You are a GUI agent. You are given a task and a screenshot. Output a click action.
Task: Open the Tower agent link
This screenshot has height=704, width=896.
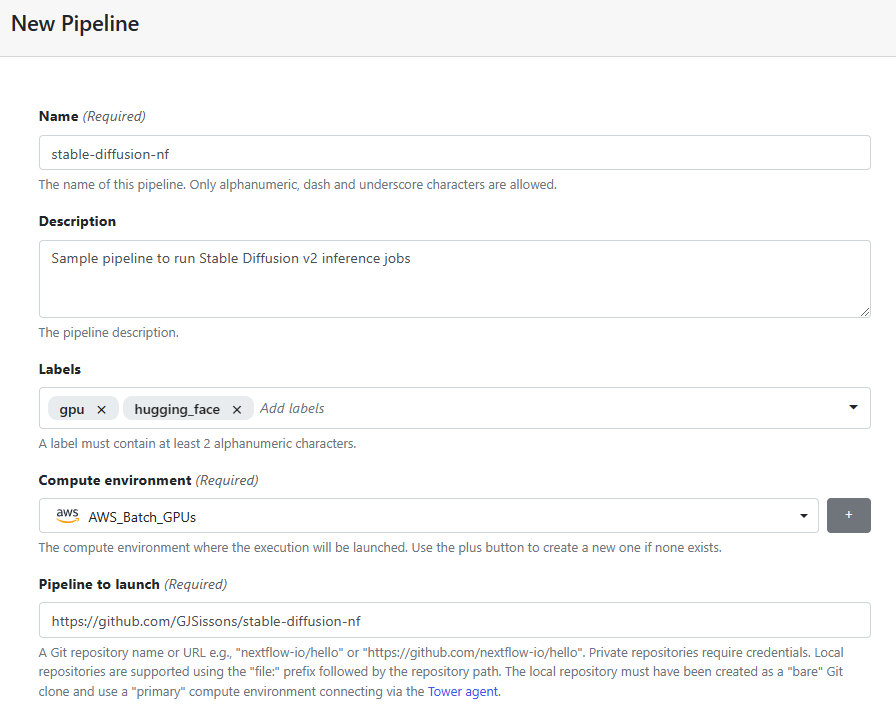point(463,691)
